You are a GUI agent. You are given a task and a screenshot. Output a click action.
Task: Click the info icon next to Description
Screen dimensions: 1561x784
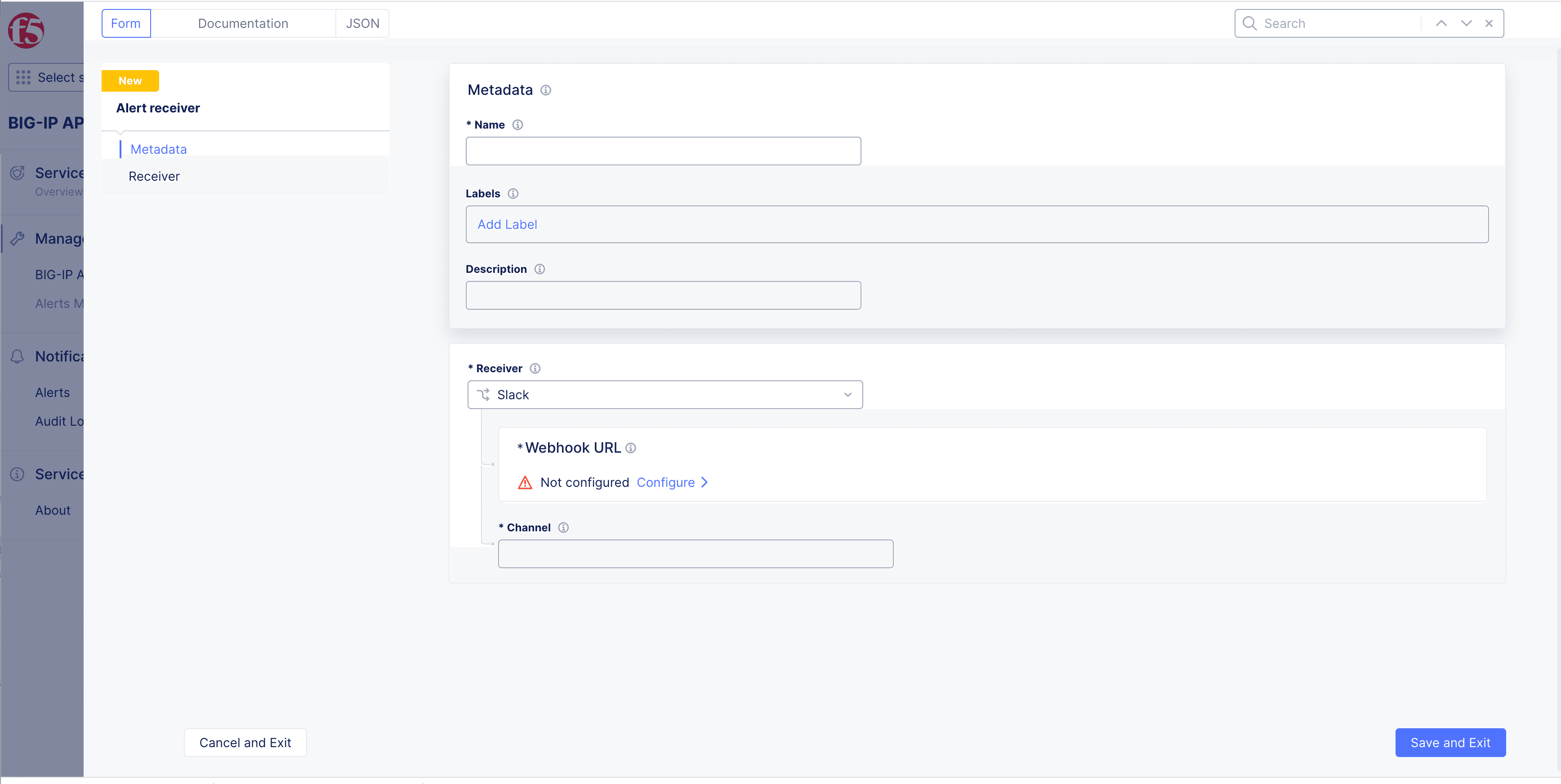click(540, 269)
